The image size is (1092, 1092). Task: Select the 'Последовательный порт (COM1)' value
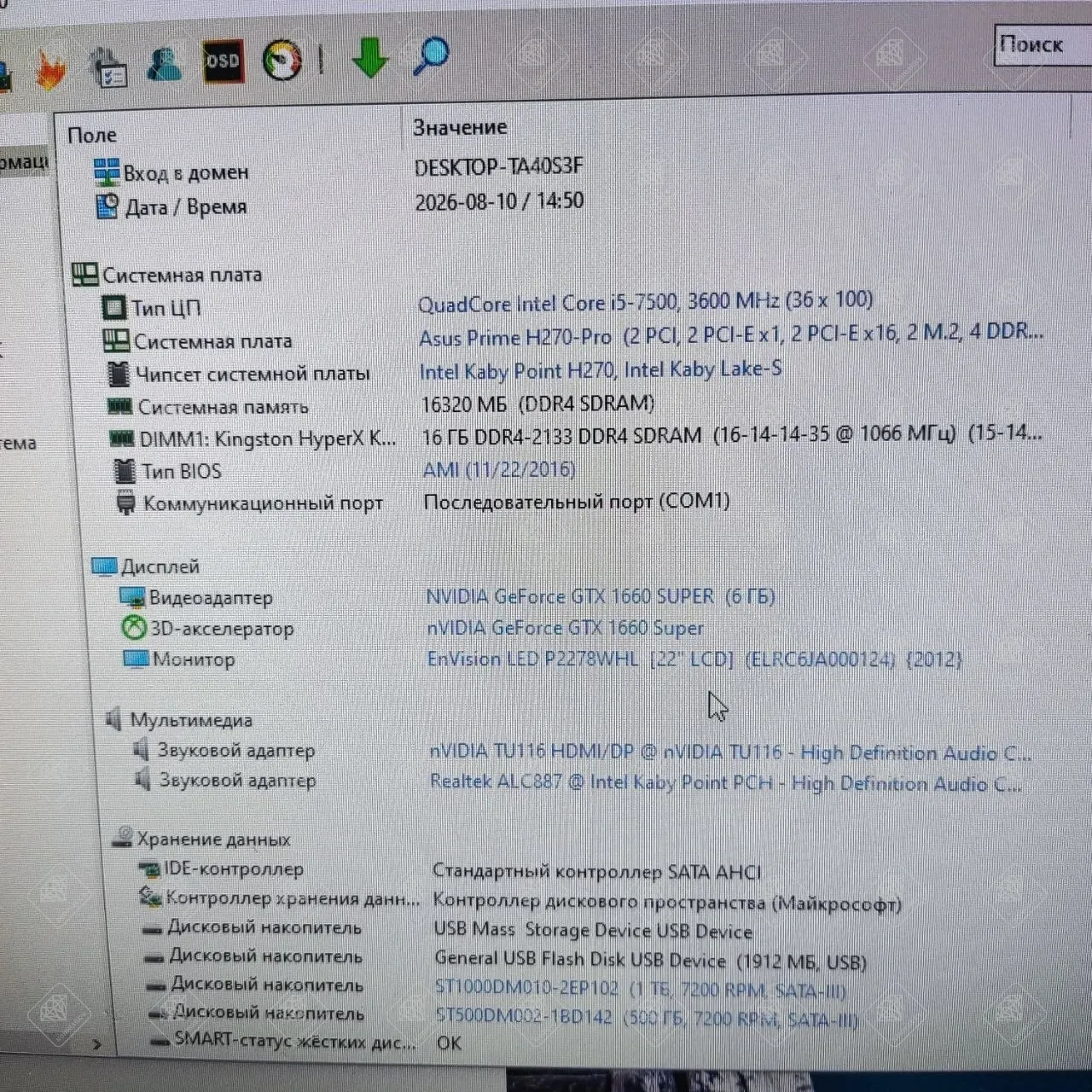click(x=577, y=501)
